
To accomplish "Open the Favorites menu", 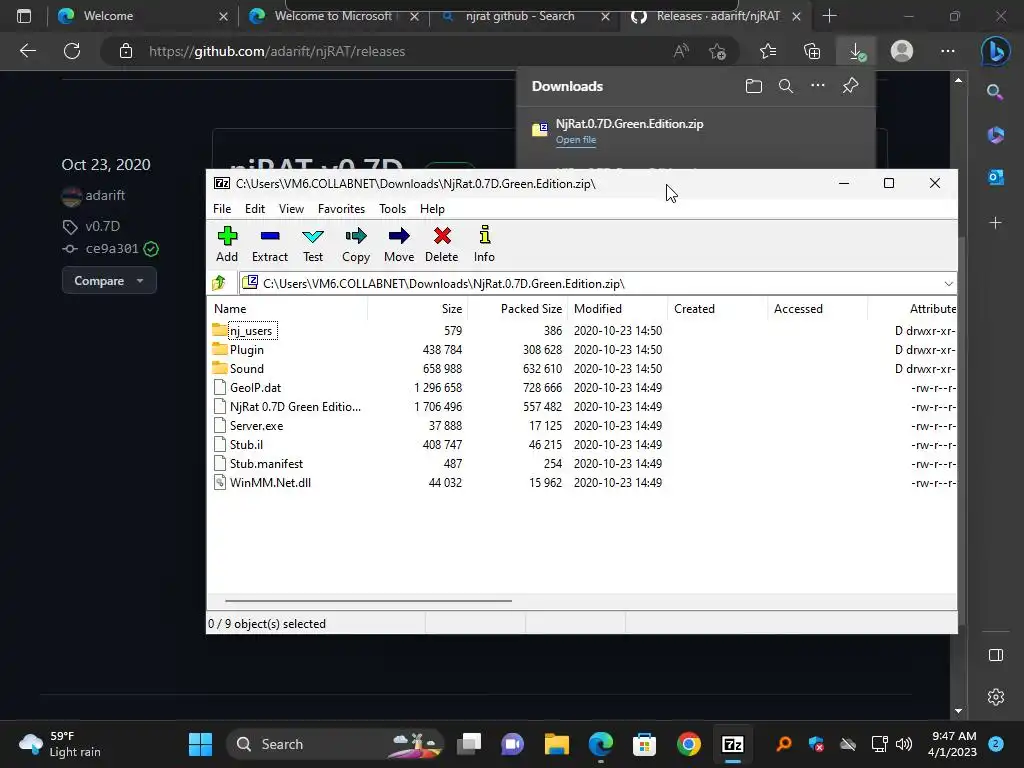I will click(342, 209).
